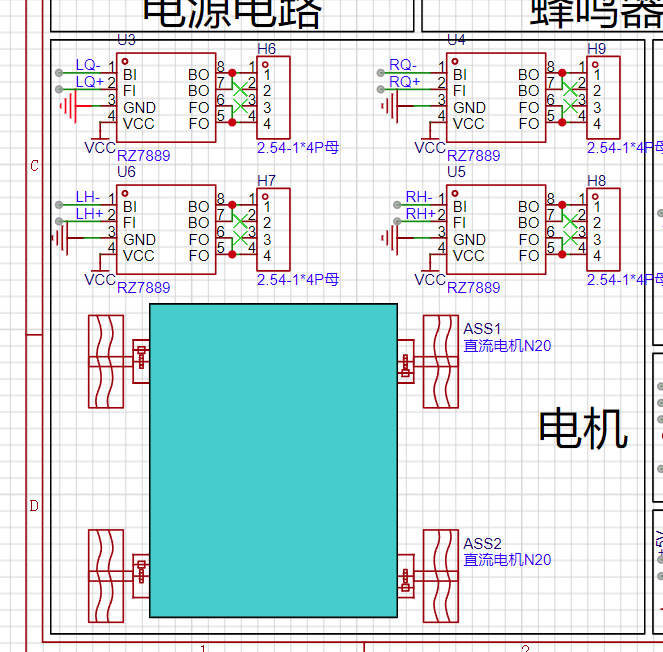
Task: Select the LH- net label
Action: [x=88, y=197]
